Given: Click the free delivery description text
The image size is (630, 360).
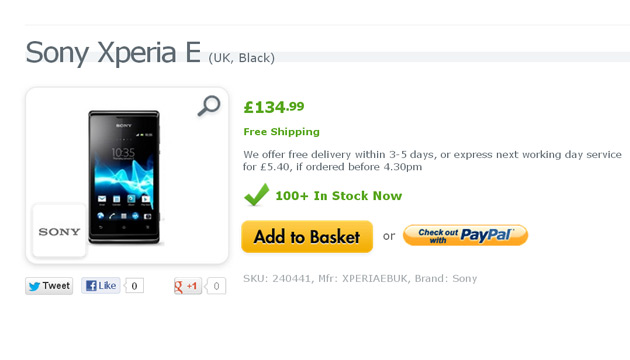Looking at the screenshot, I should pos(432,160).
